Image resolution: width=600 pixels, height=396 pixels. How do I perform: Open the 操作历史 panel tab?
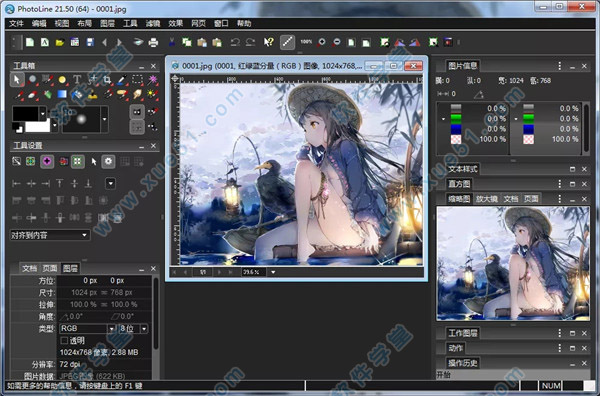pyautogui.click(x=463, y=363)
